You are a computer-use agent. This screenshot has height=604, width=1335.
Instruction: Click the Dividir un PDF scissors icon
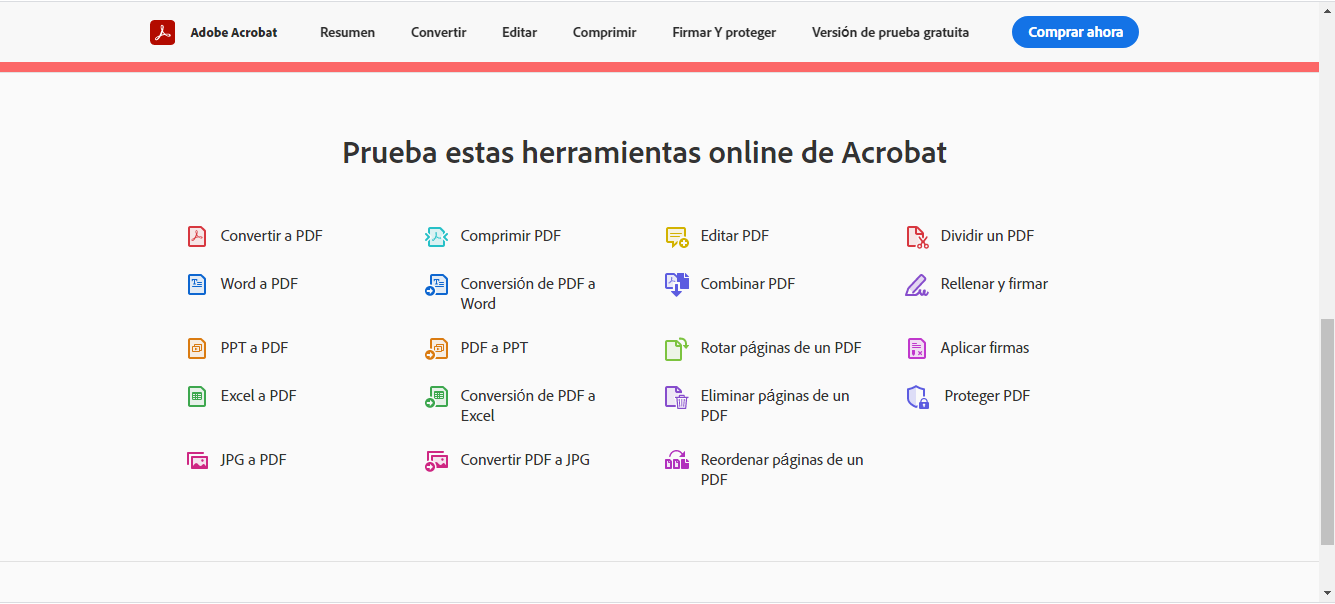[x=917, y=237]
